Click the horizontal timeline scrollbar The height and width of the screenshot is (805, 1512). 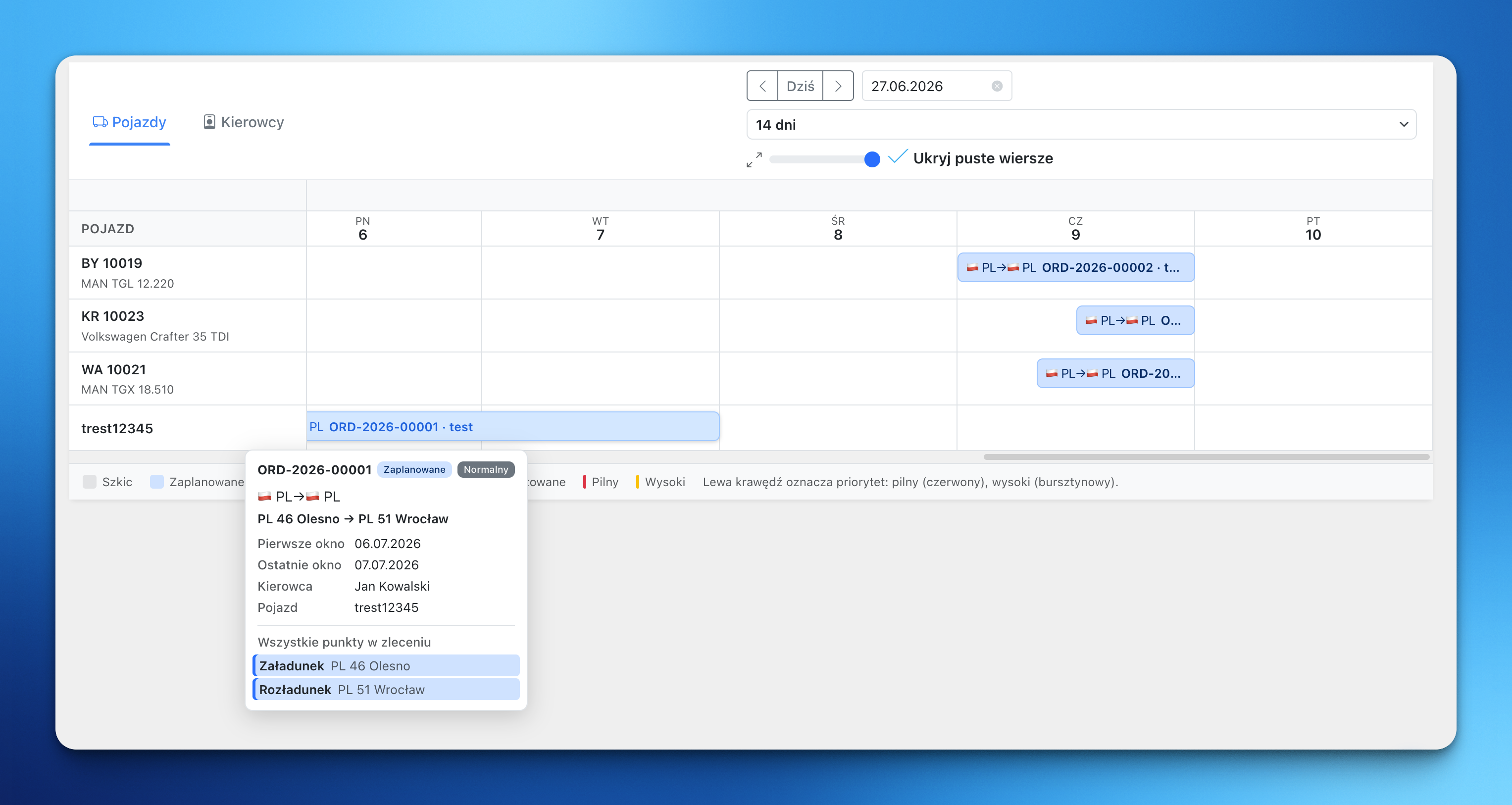click(x=1206, y=456)
